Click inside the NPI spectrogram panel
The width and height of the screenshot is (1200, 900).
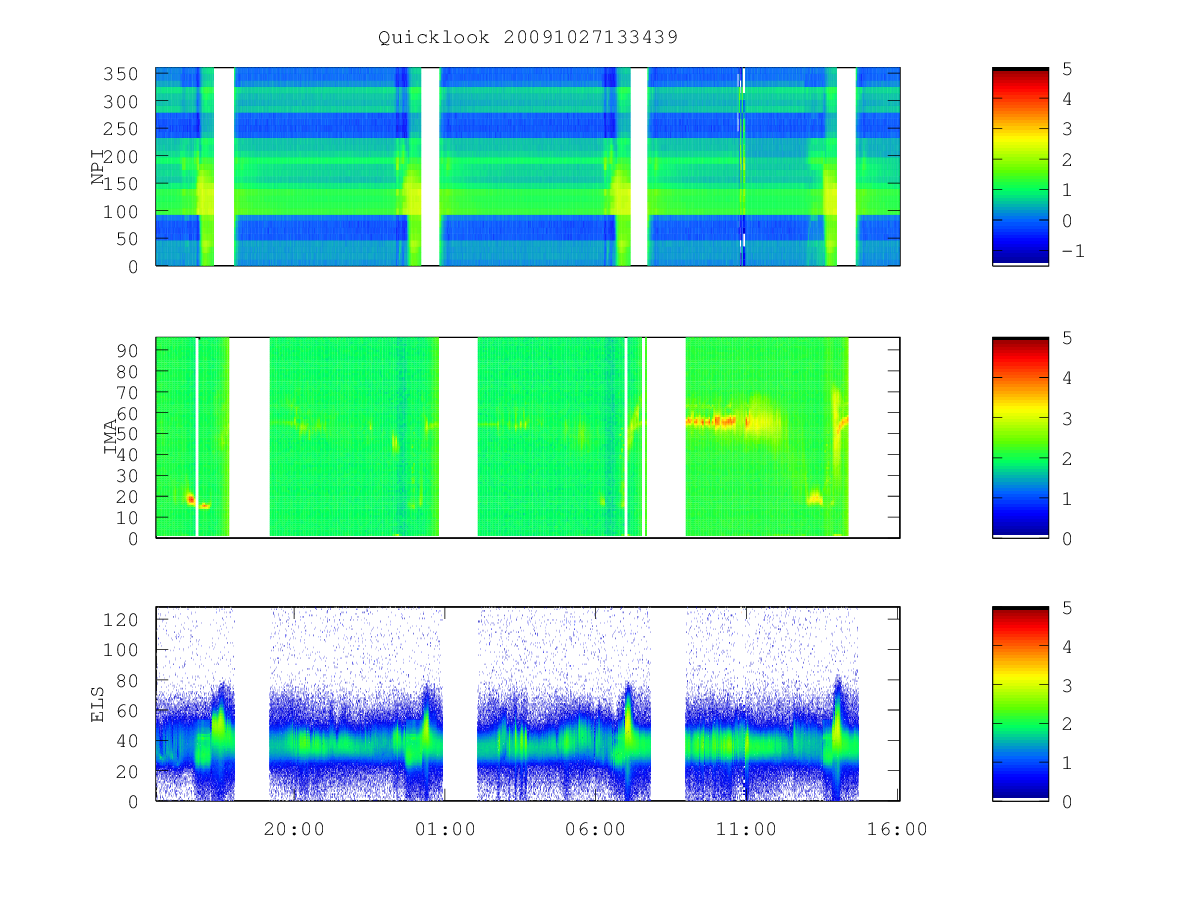coord(528,166)
